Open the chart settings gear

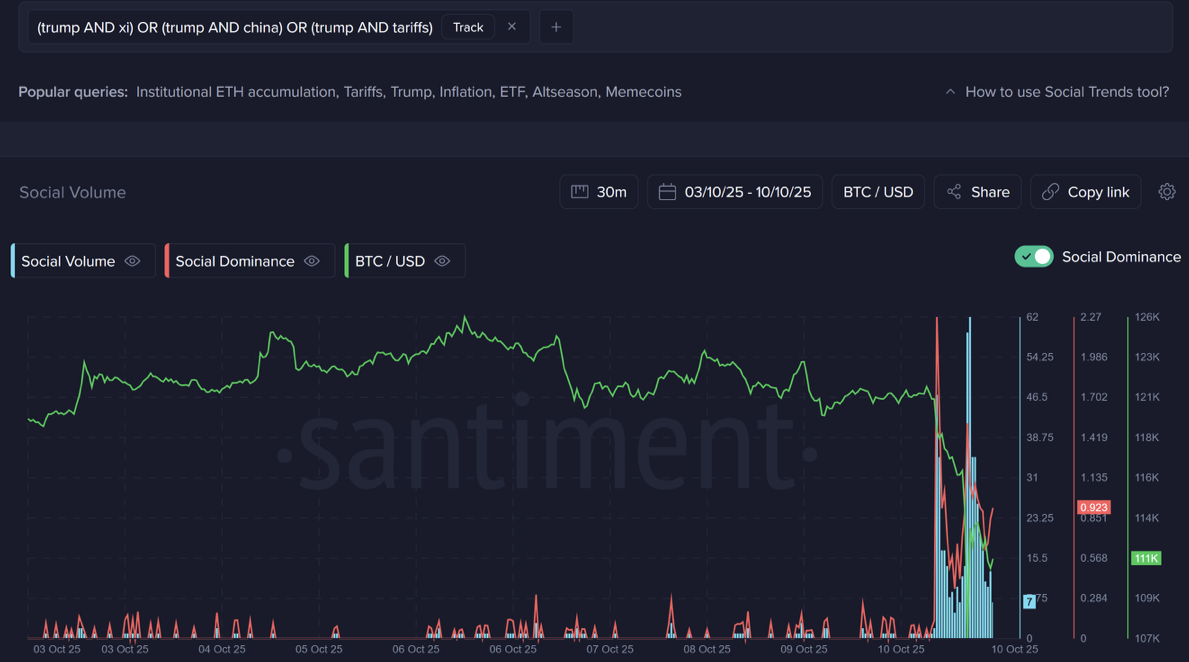[x=1166, y=191]
